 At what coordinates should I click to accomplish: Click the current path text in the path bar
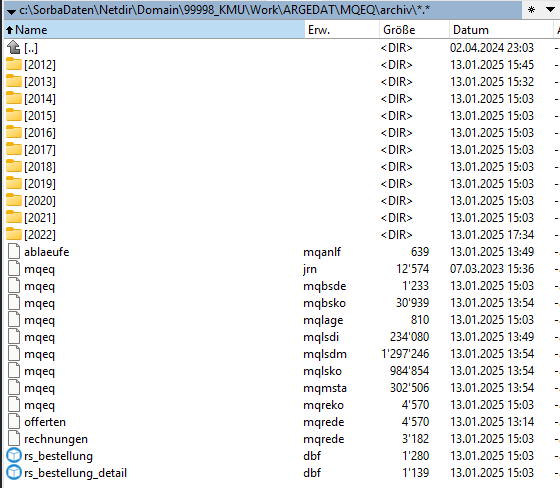(224, 10)
